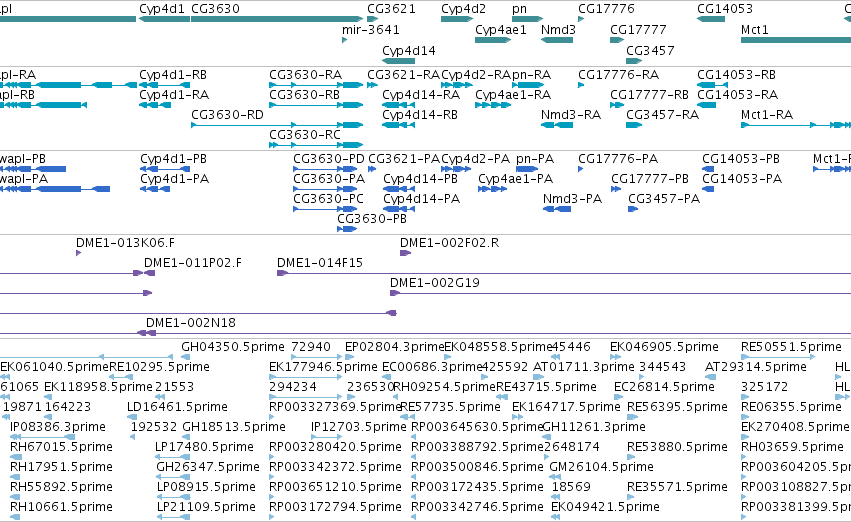Click protein Cyp4ae1-PA

[x=516, y=179]
